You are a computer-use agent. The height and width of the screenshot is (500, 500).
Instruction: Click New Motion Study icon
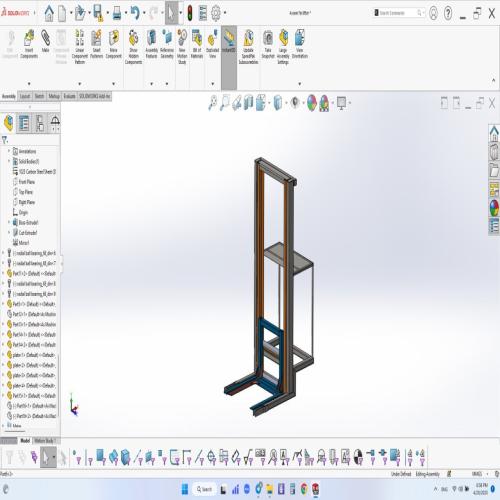point(182,47)
